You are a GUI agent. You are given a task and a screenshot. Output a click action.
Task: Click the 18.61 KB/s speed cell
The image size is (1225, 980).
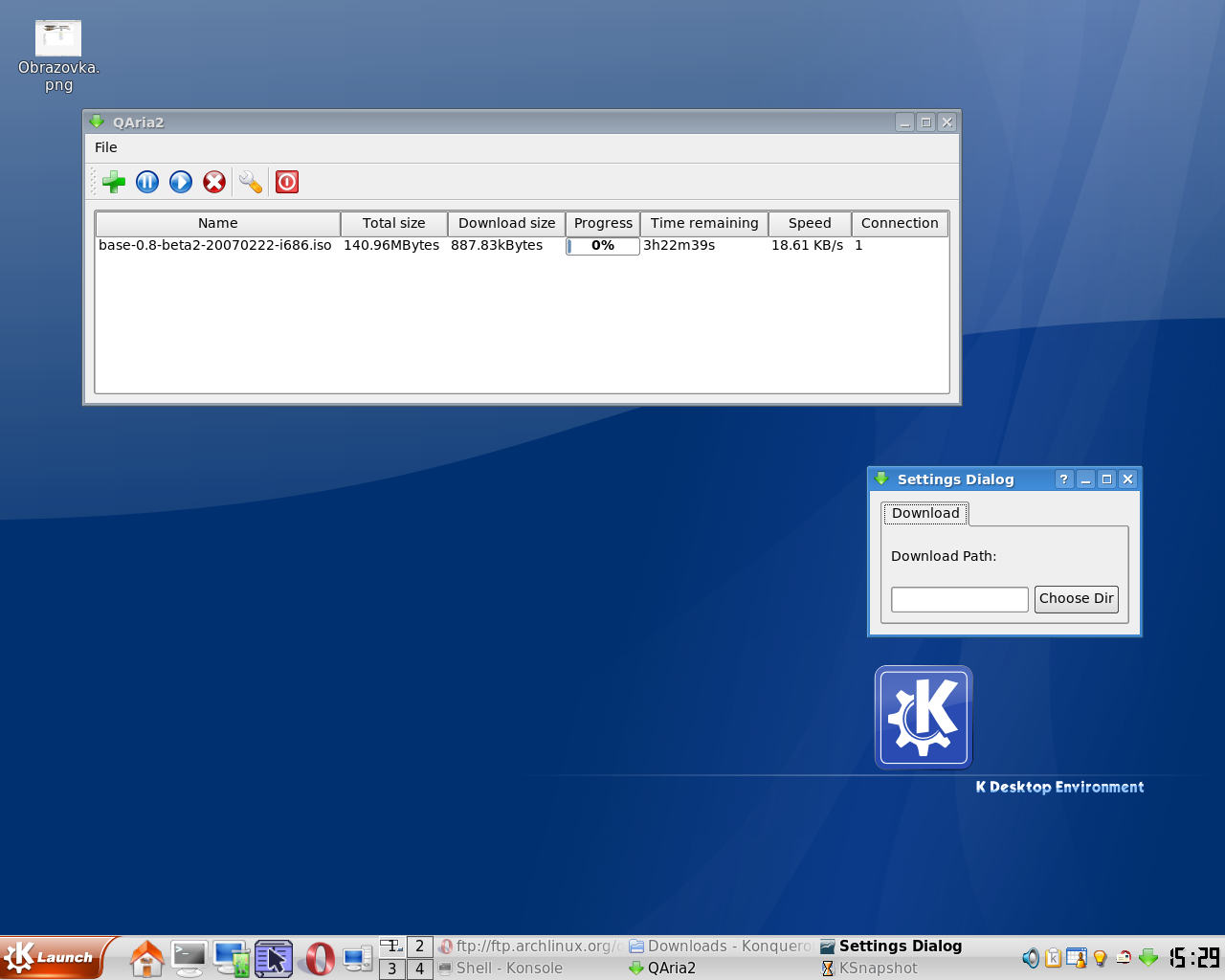(808, 246)
